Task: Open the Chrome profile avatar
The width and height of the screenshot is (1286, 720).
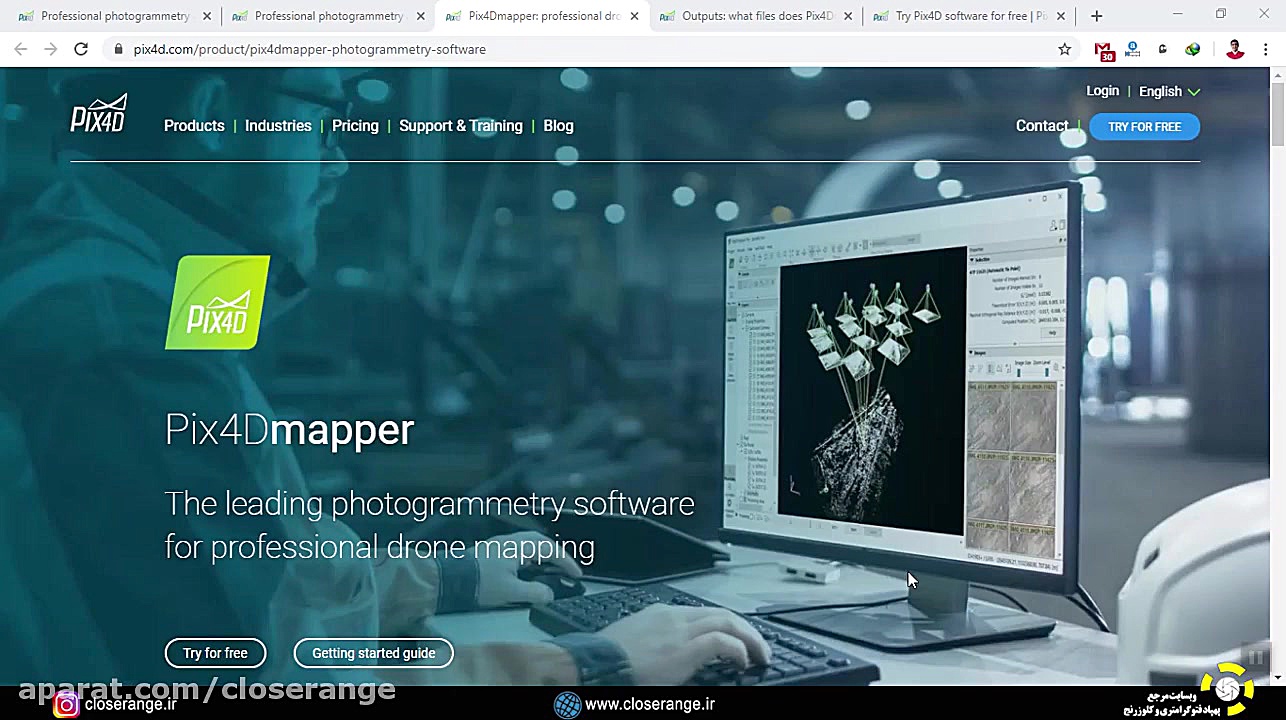Action: (1235, 49)
